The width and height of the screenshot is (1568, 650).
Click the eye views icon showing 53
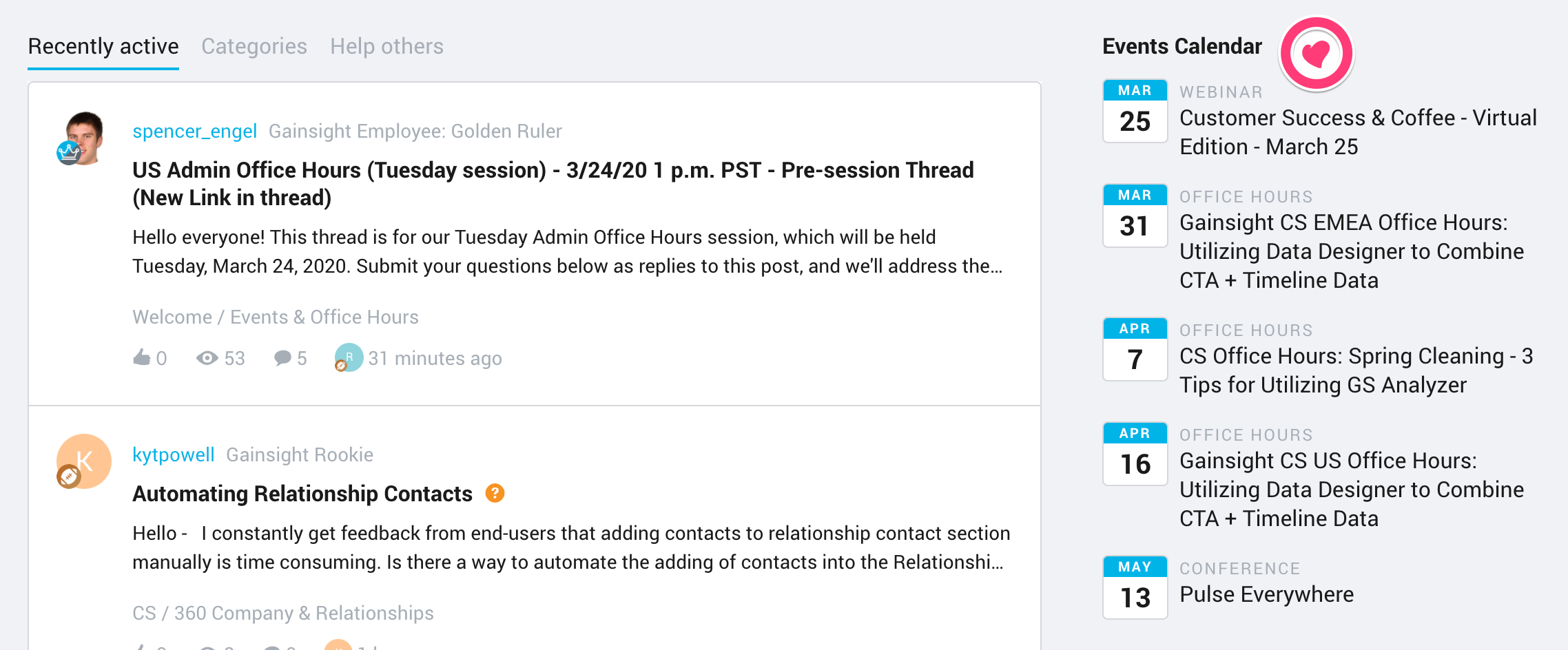(207, 358)
